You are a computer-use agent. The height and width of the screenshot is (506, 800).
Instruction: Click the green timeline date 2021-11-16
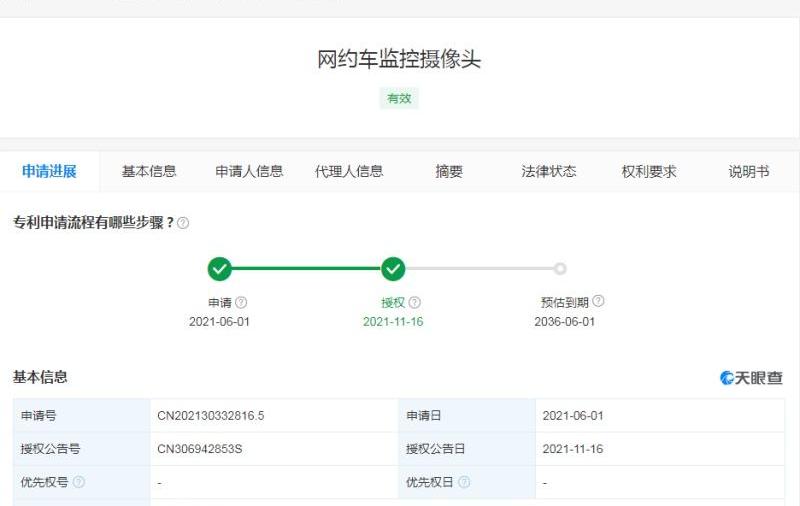393,322
